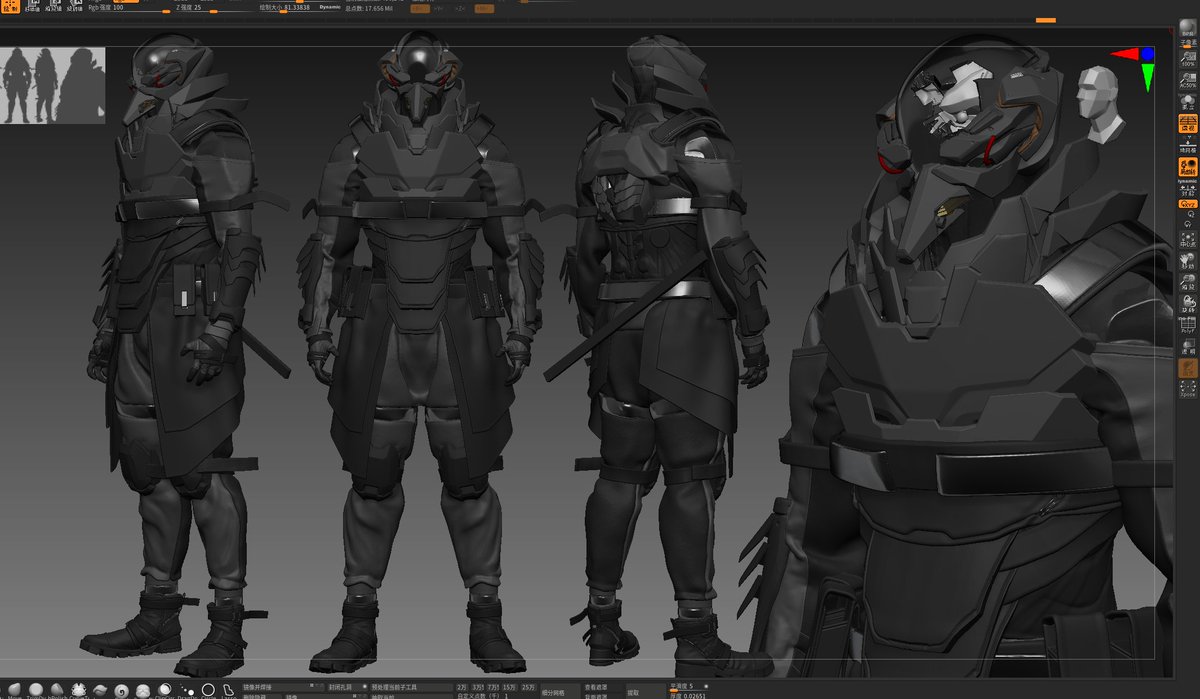The image size is (1200, 699).
Task: Select the Circle selection stroke icon
Action: pos(208,691)
